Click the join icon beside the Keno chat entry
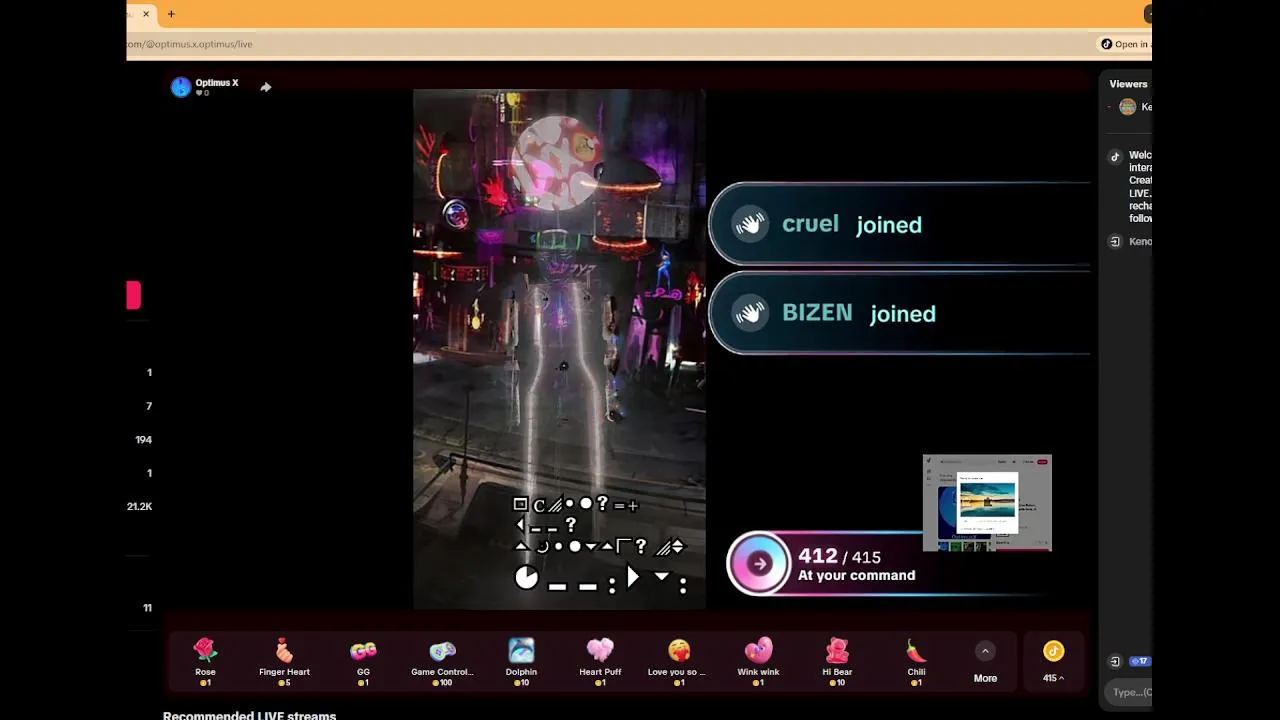The width and height of the screenshot is (1280, 720). coord(1115,241)
